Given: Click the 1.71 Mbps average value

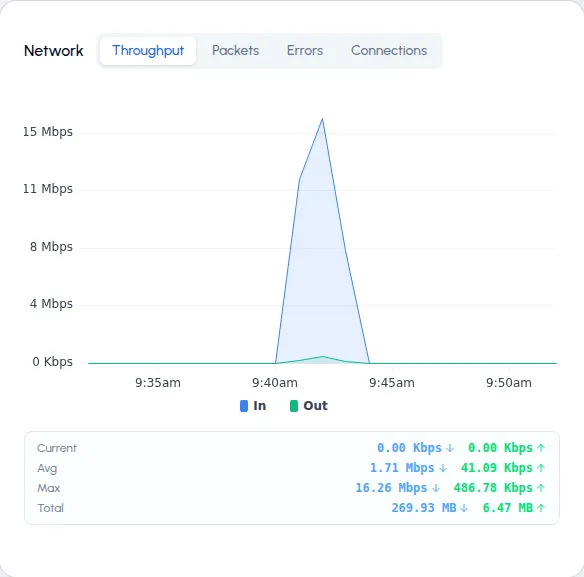Looking at the screenshot, I should tap(402, 468).
